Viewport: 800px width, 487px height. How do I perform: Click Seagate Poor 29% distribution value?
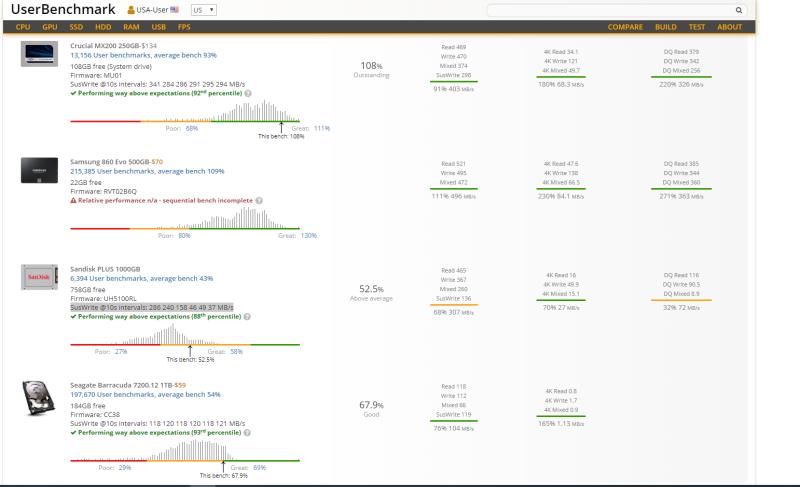click(125, 468)
